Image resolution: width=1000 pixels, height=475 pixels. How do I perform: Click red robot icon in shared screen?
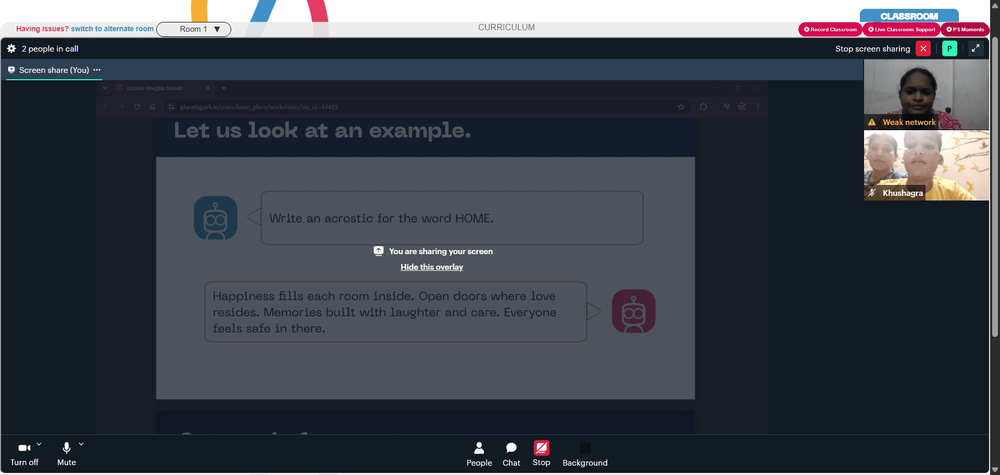(633, 311)
